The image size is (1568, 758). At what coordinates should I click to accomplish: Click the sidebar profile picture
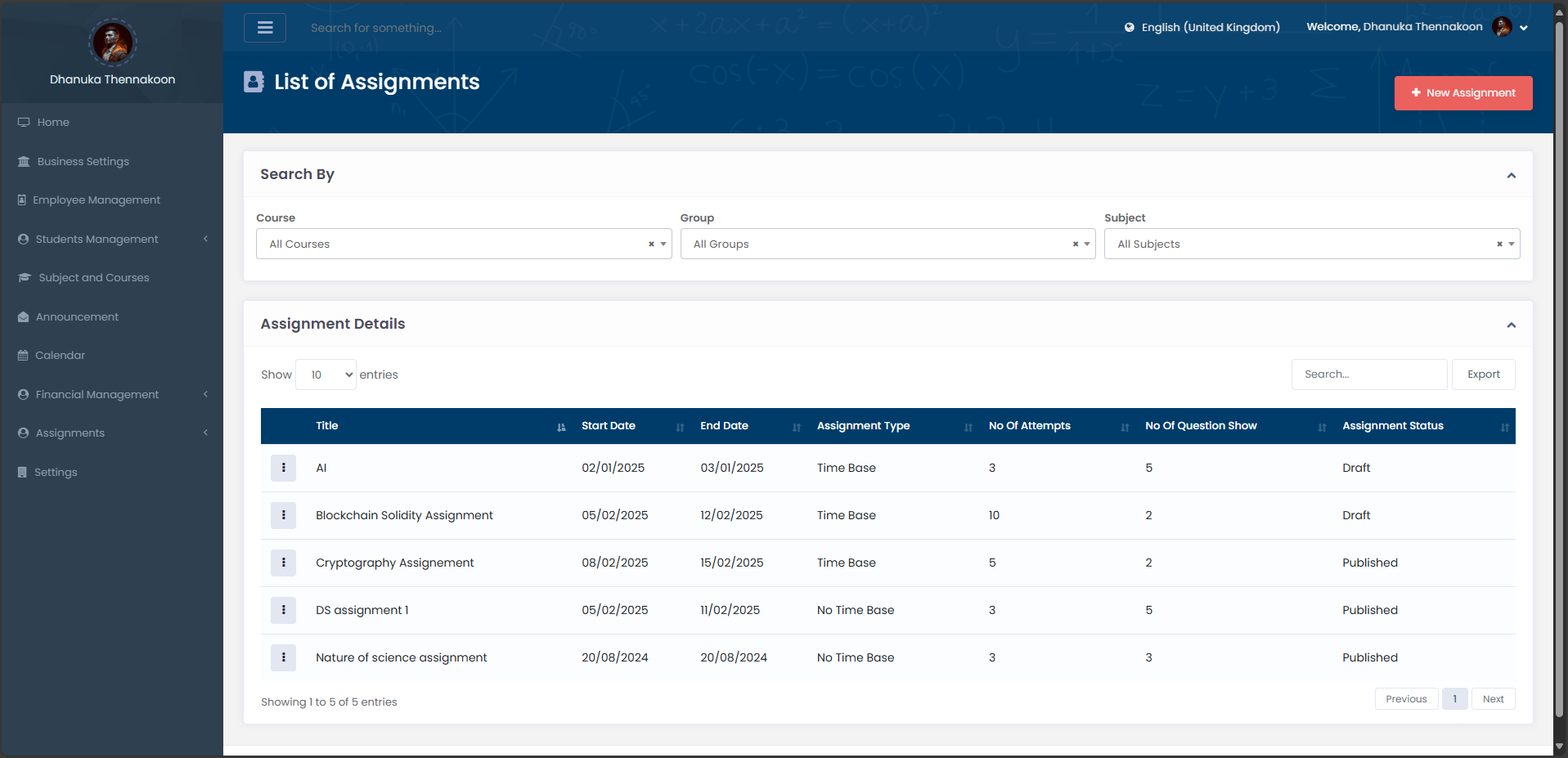(x=113, y=43)
